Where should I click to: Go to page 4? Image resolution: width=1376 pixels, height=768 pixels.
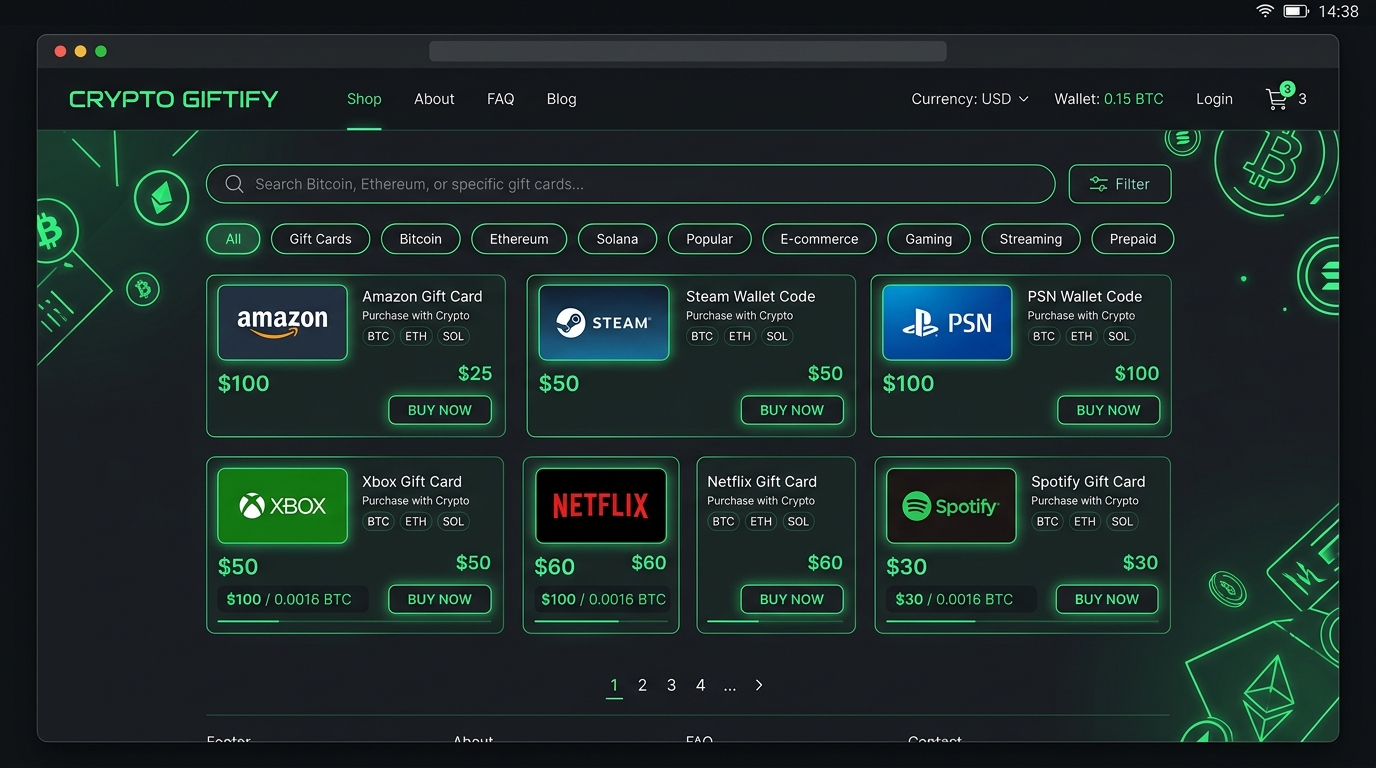pyautogui.click(x=700, y=685)
